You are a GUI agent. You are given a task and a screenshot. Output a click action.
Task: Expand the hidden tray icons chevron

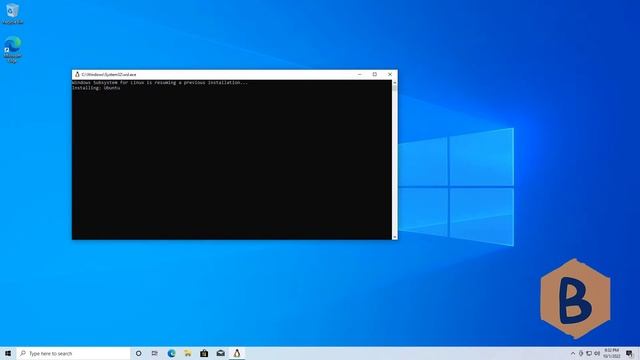pyautogui.click(x=573, y=353)
